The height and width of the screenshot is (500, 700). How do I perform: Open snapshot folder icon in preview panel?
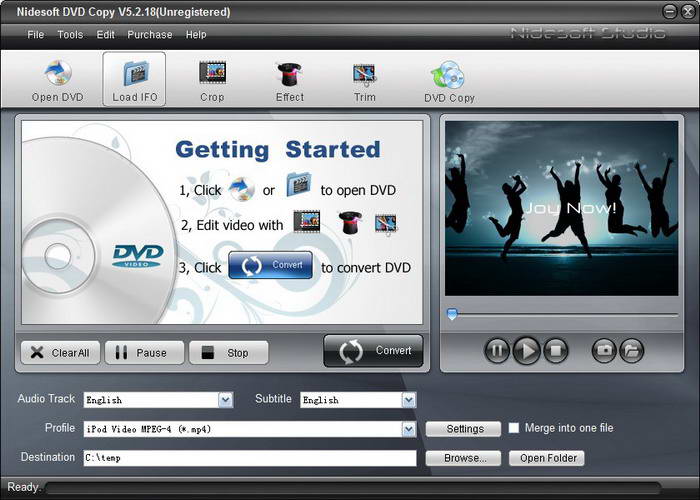(631, 350)
